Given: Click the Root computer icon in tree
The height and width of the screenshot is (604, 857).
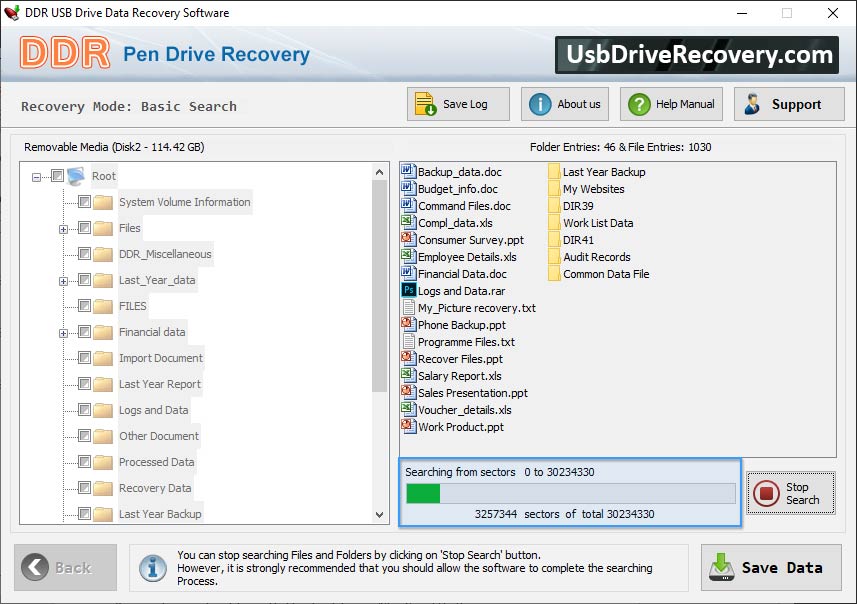Looking at the screenshot, I should point(76,175).
